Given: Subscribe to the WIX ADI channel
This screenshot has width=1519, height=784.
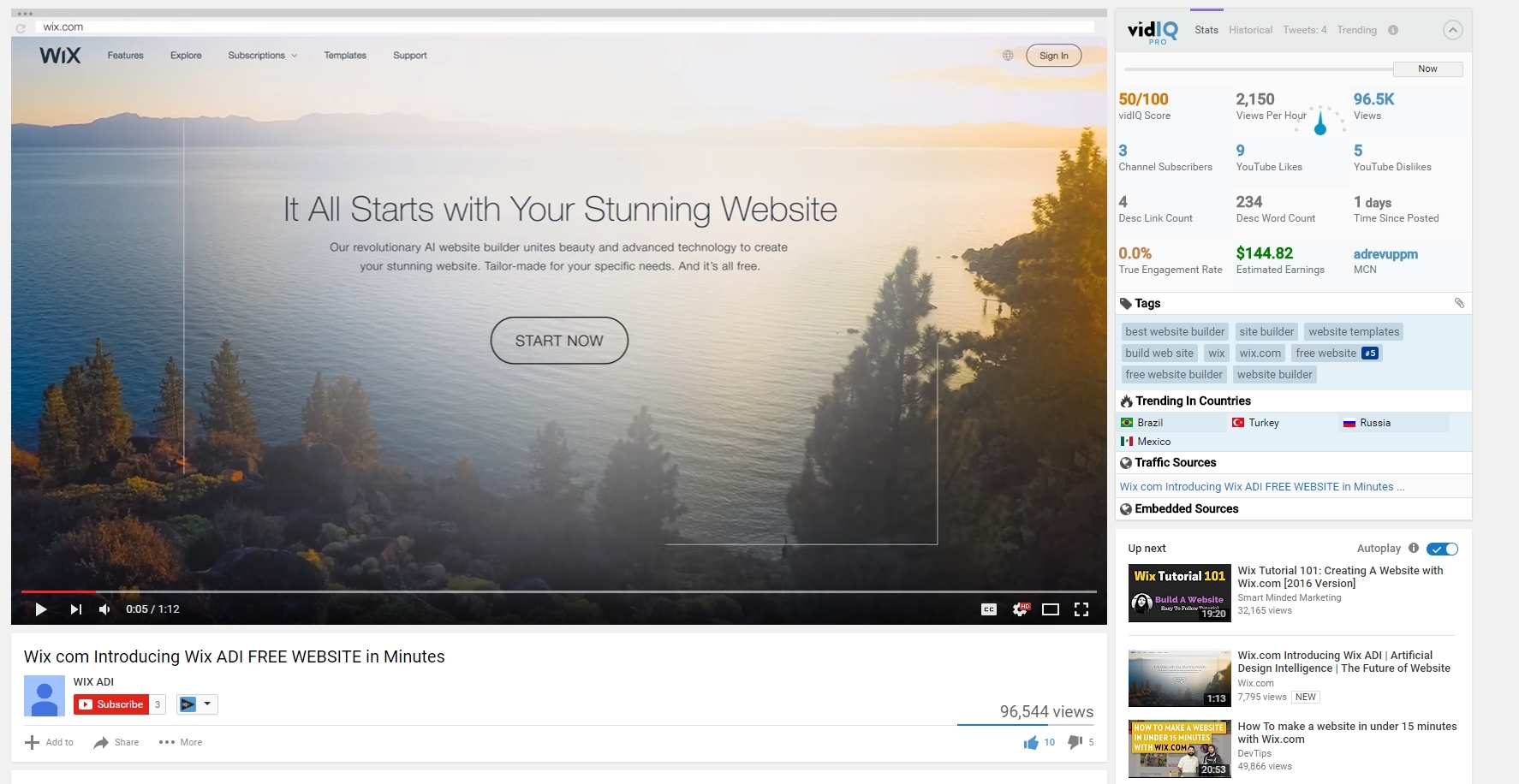Looking at the screenshot, I should point(111,704).
